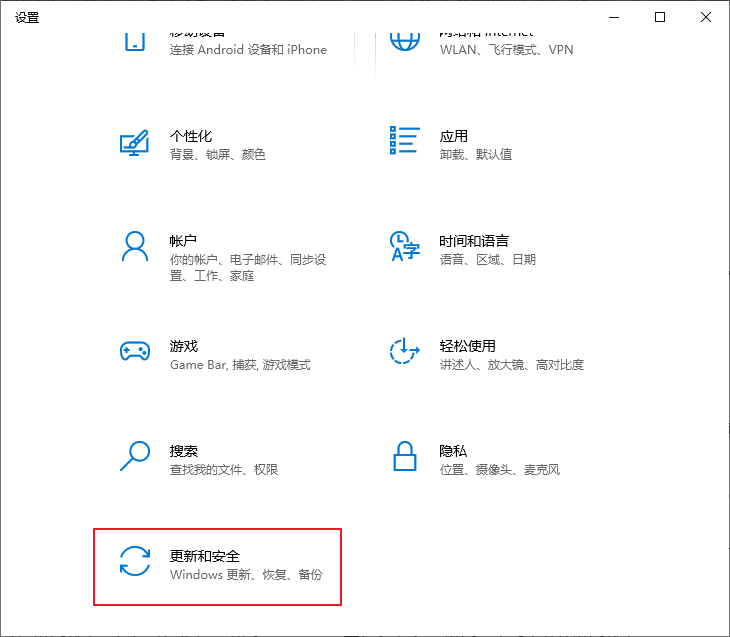Maximize the 设置 window
Viewport: 730px width, 637px height.
tap(660, 17)
